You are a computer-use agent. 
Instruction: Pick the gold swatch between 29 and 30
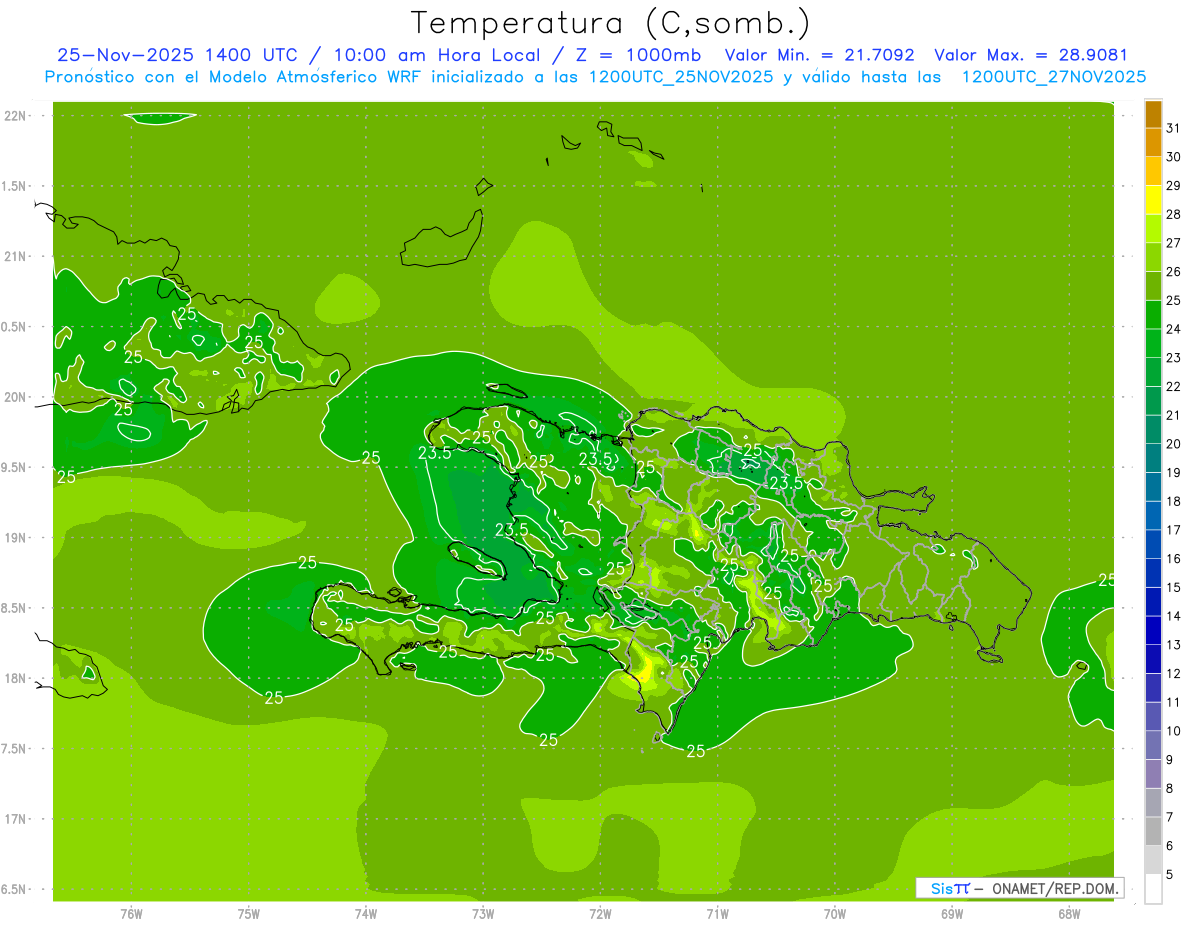1153,171
